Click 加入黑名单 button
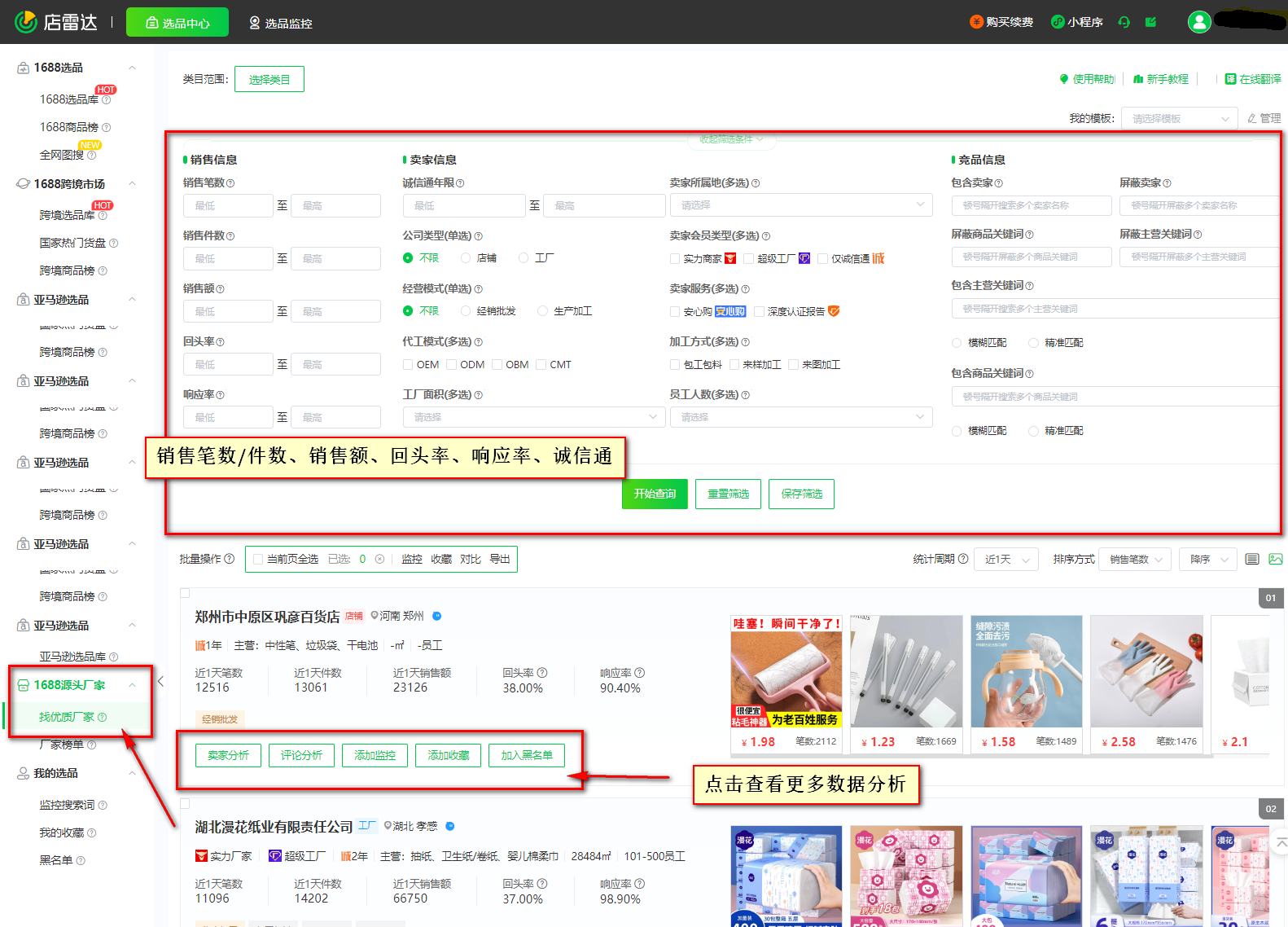 tap(526, 755)
